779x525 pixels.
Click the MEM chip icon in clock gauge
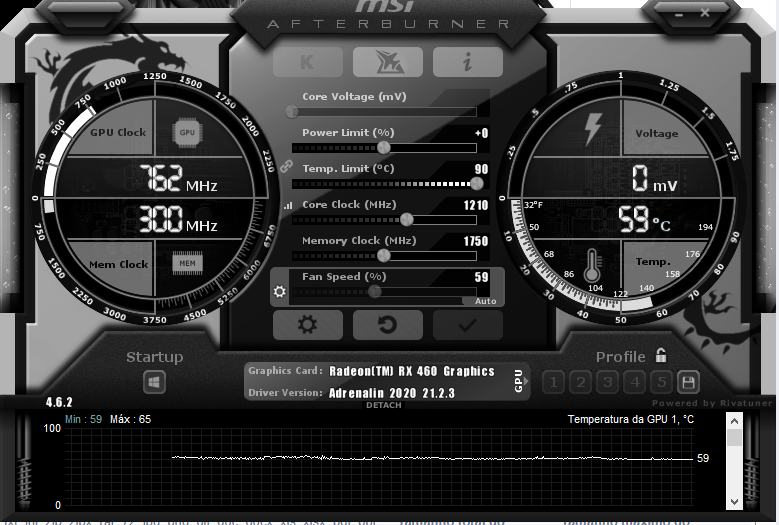187,263
